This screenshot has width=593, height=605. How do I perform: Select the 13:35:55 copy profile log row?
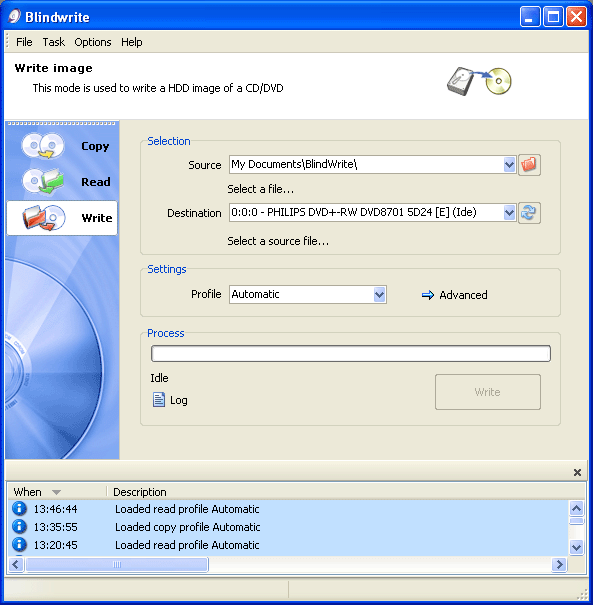pos(288,527)
